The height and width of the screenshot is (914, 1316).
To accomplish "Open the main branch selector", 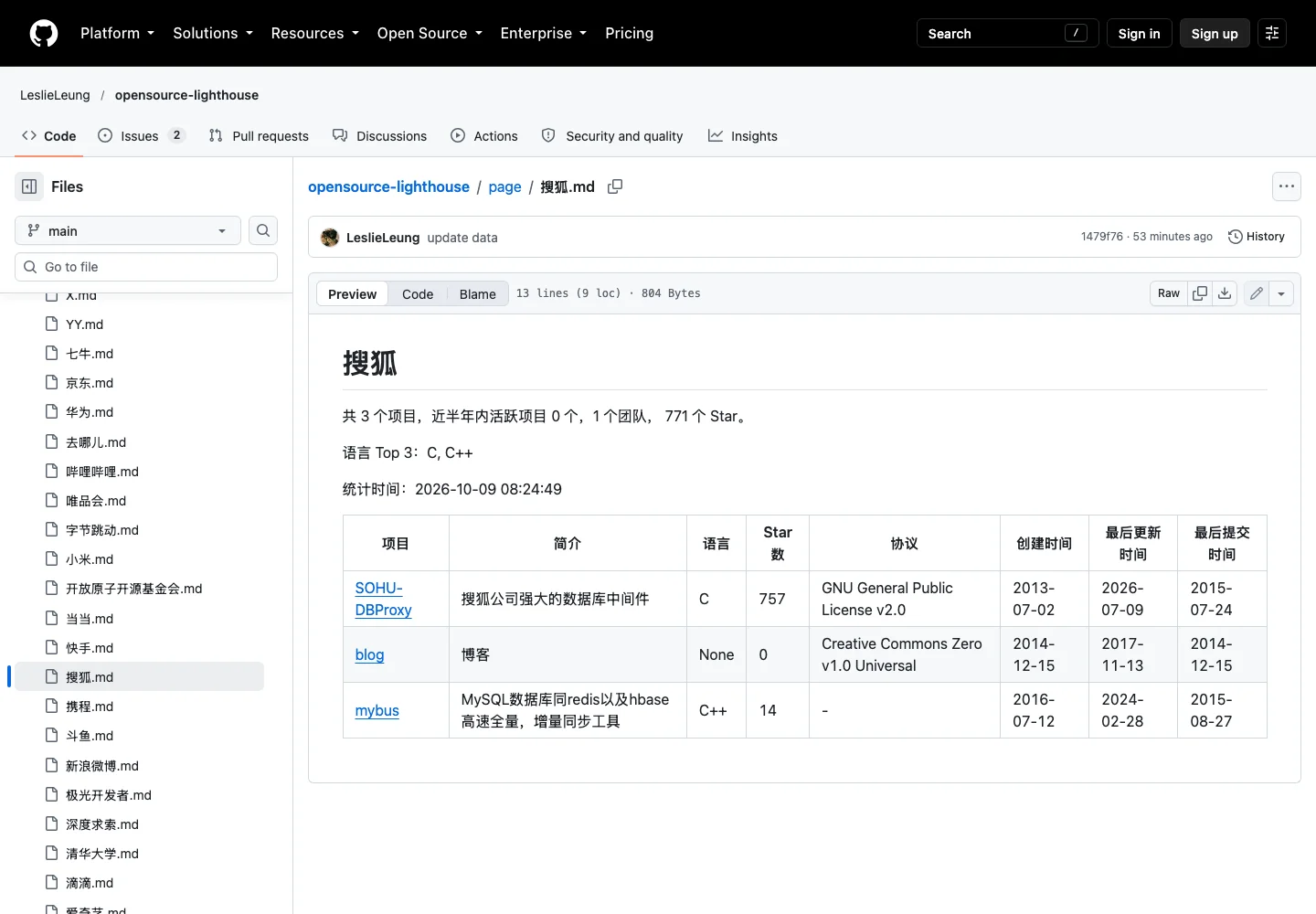I will [128, 230].
